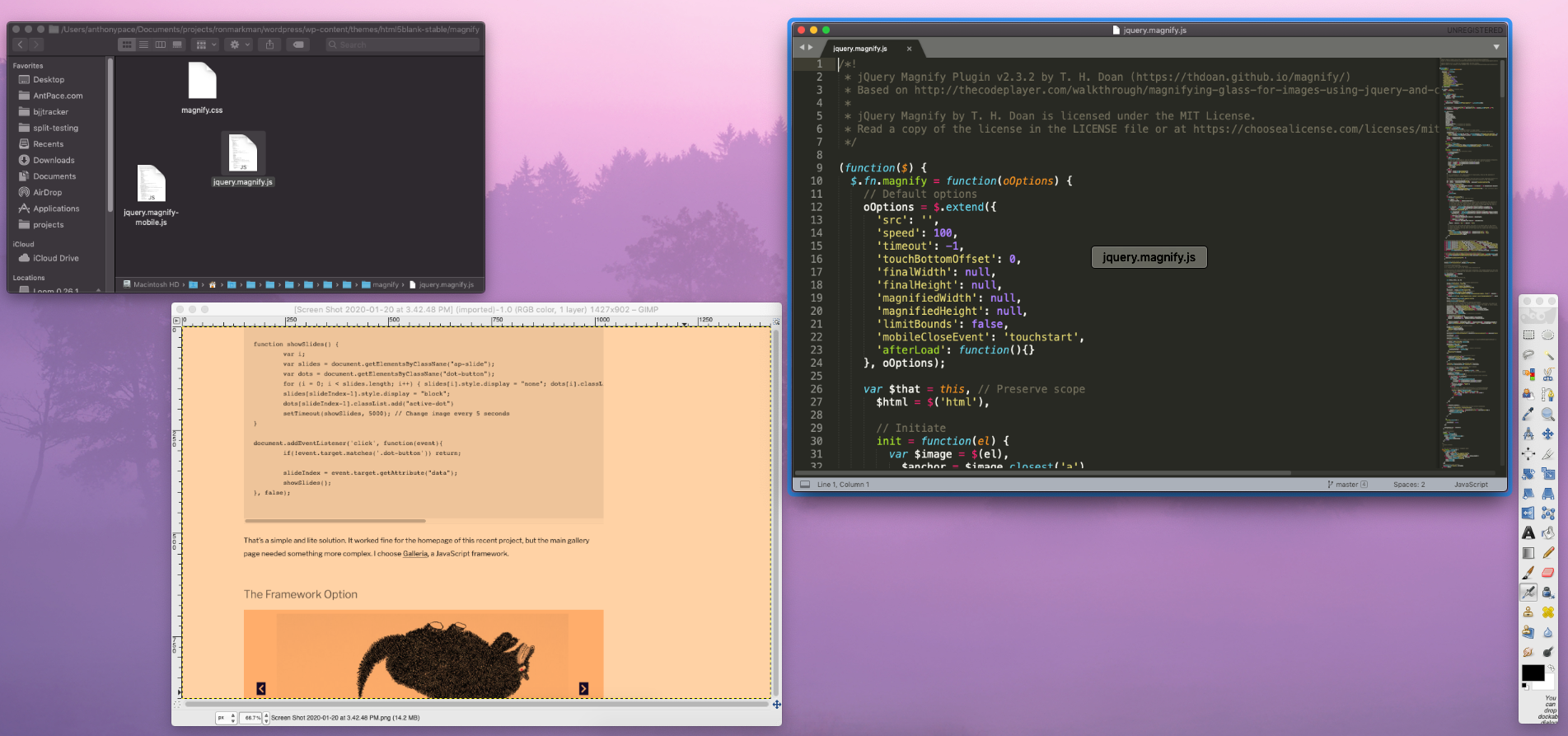This screenshot has height=736, width=1568.
Task: Switch Finder to icon view
Action: (x=127, y=45)
